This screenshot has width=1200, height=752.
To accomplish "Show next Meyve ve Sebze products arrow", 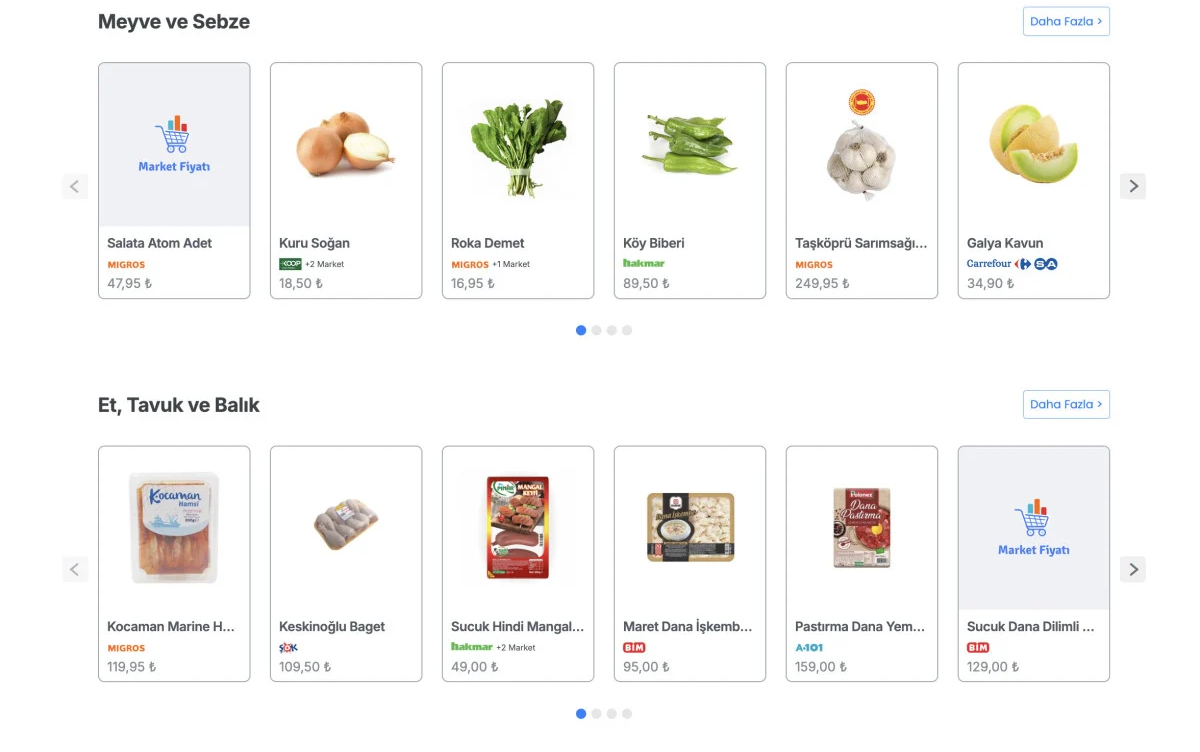I will pos(1133,186).
